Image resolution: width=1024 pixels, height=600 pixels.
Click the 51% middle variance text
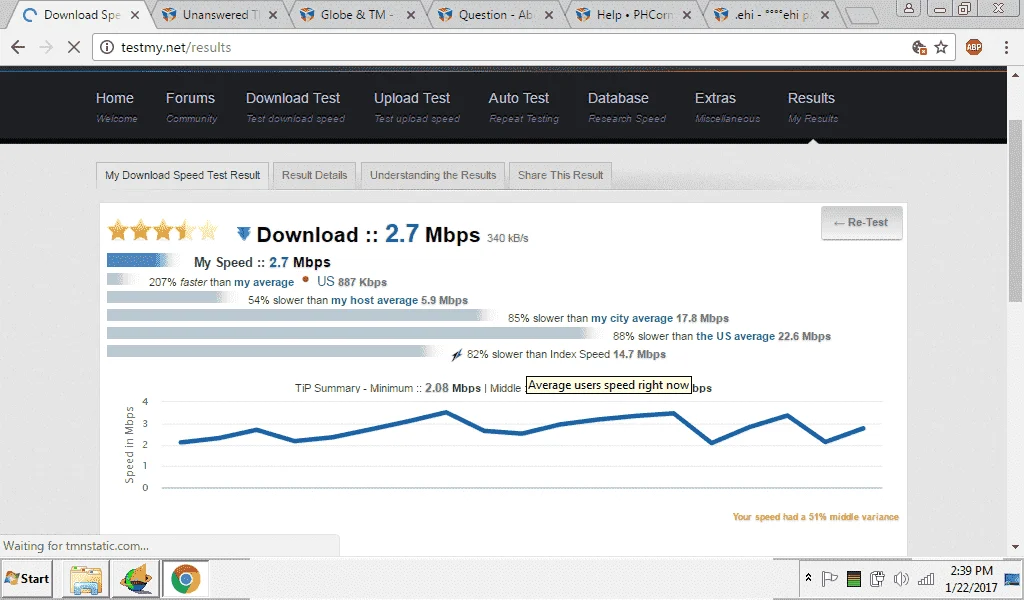coord(815,516)
